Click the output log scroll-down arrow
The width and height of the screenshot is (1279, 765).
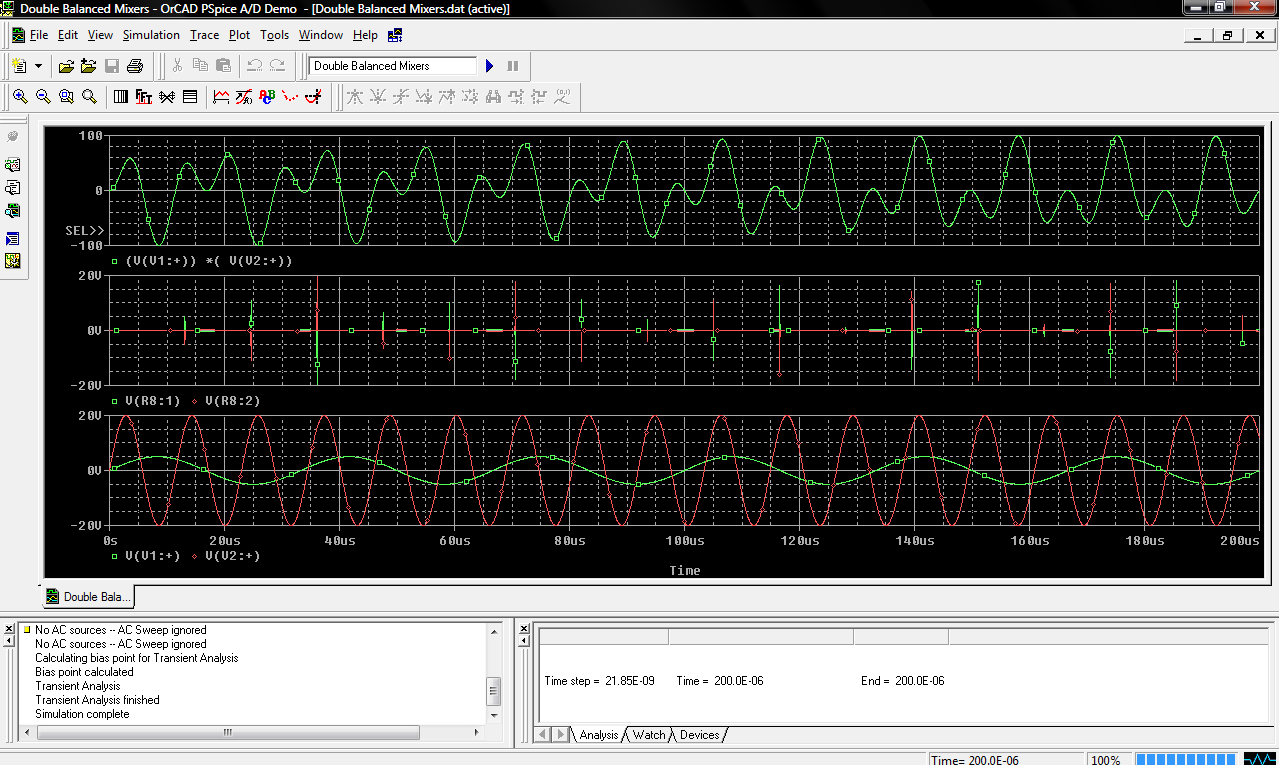(494, 714)
